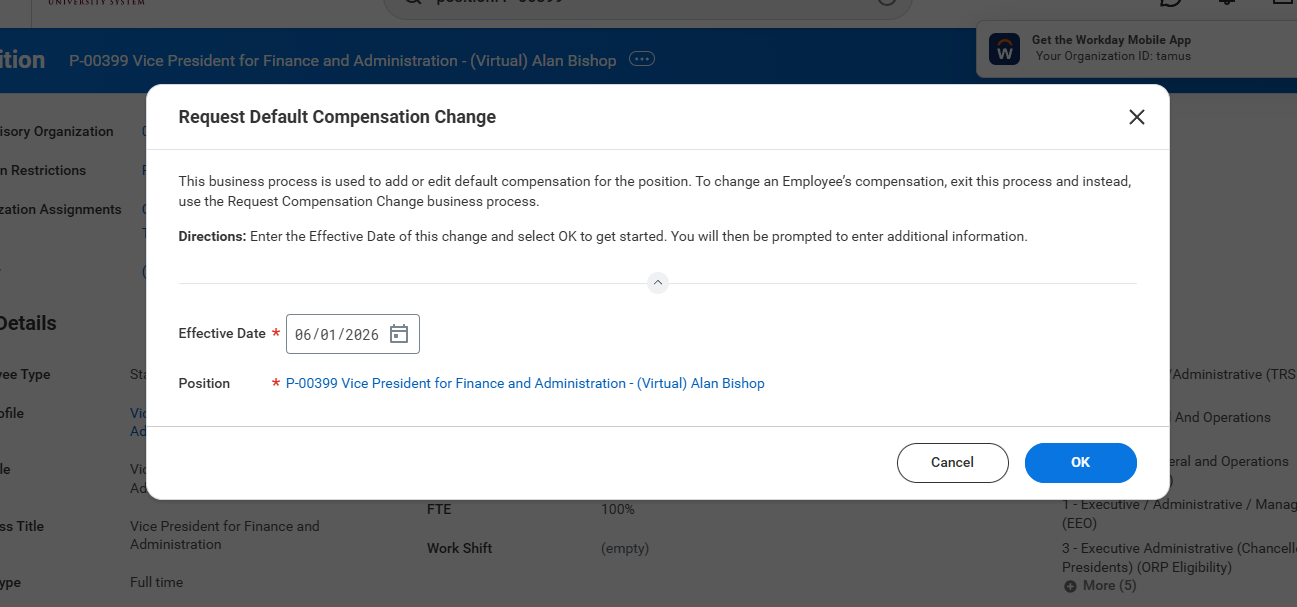Viewport: 1297px width, 607px height.
Task: Collapse the directions section chevron
Action: 658,283
